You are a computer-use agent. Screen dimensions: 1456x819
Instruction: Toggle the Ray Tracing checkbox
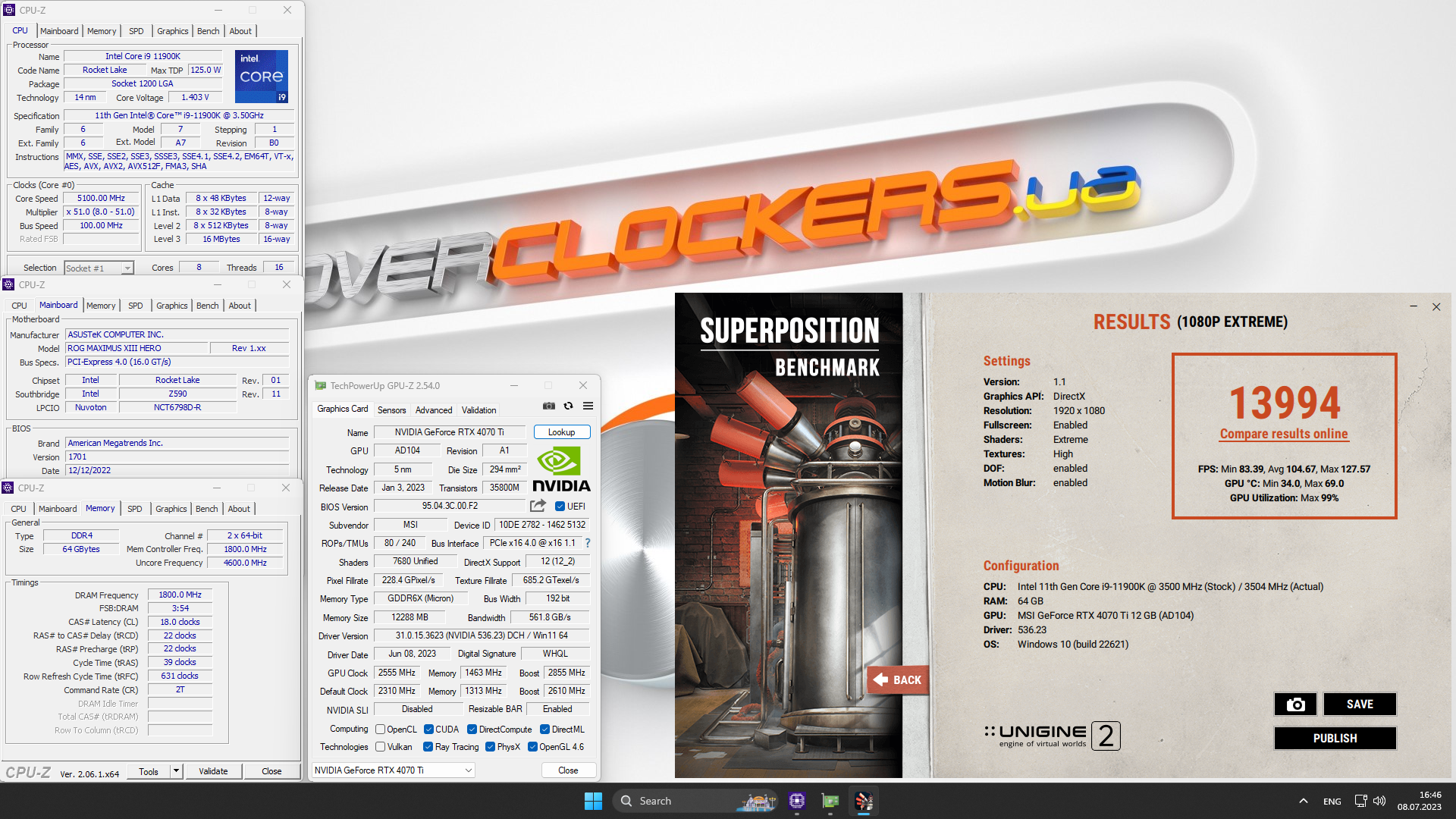tap(428, 747)
